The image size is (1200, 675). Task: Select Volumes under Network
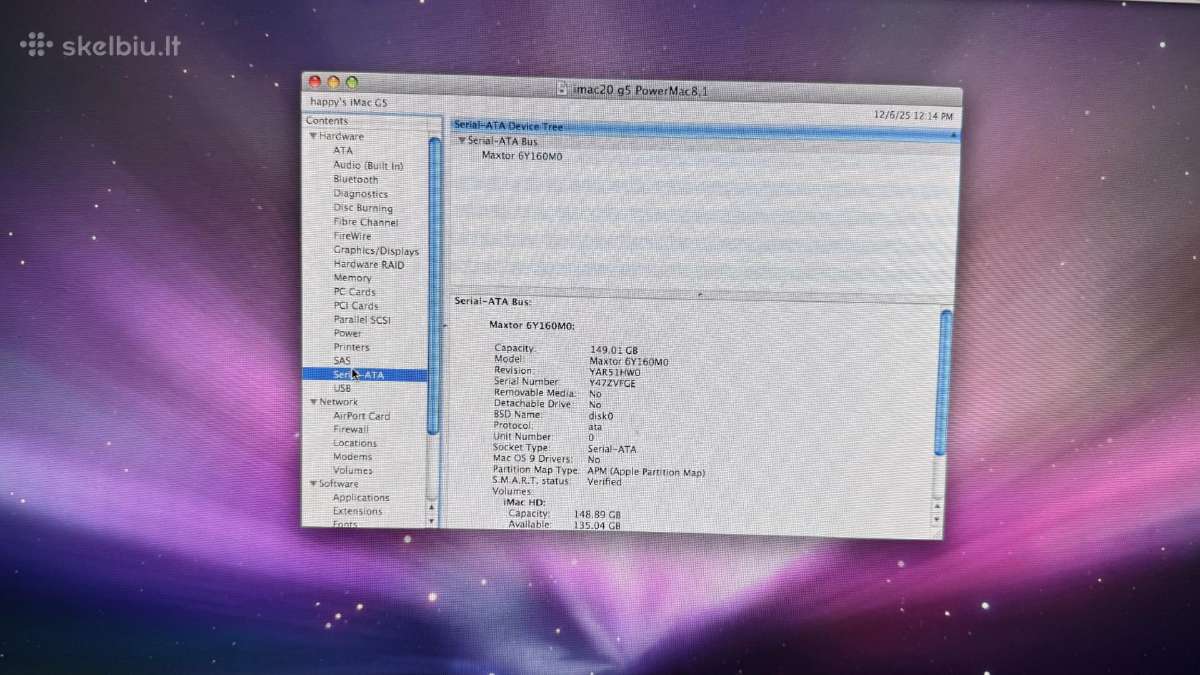[352, 470]
